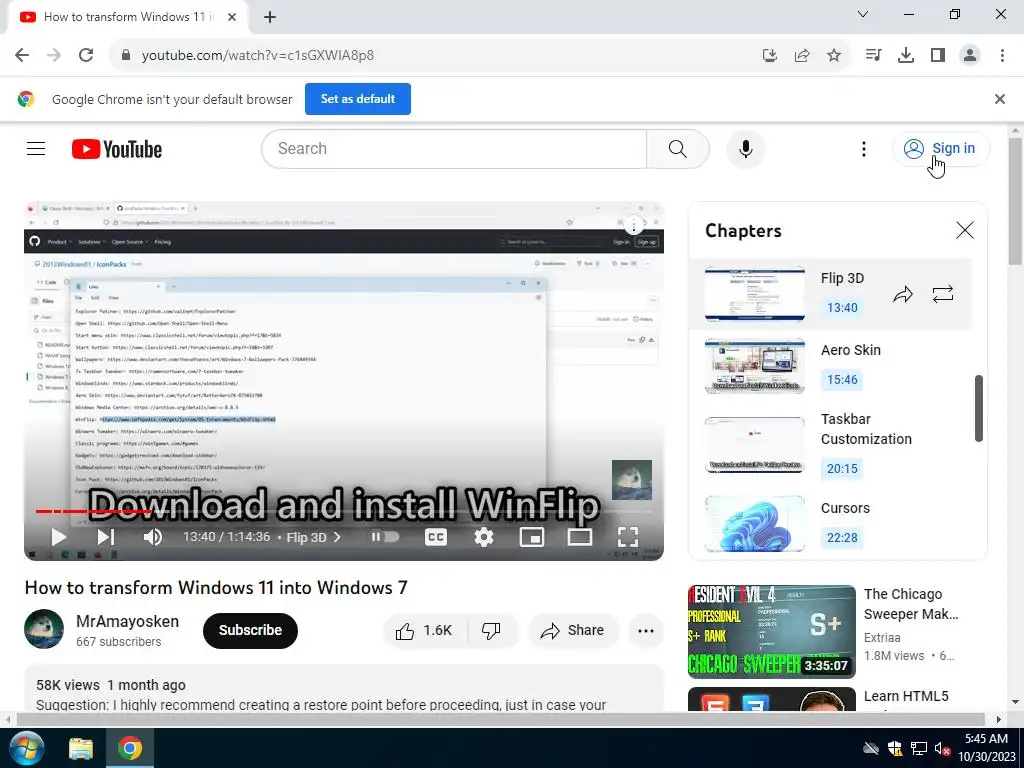This screenshot has width=1024, height=768.
Task: Open more actions menu under video
Action: (x=646, y=630)
